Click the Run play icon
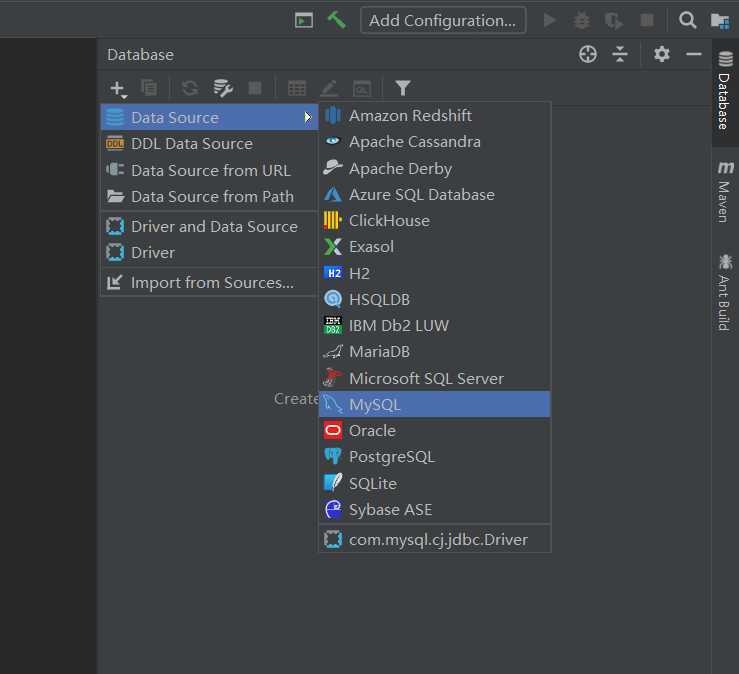The width and height of the screenshot is (739, 674). pos(550,20)
